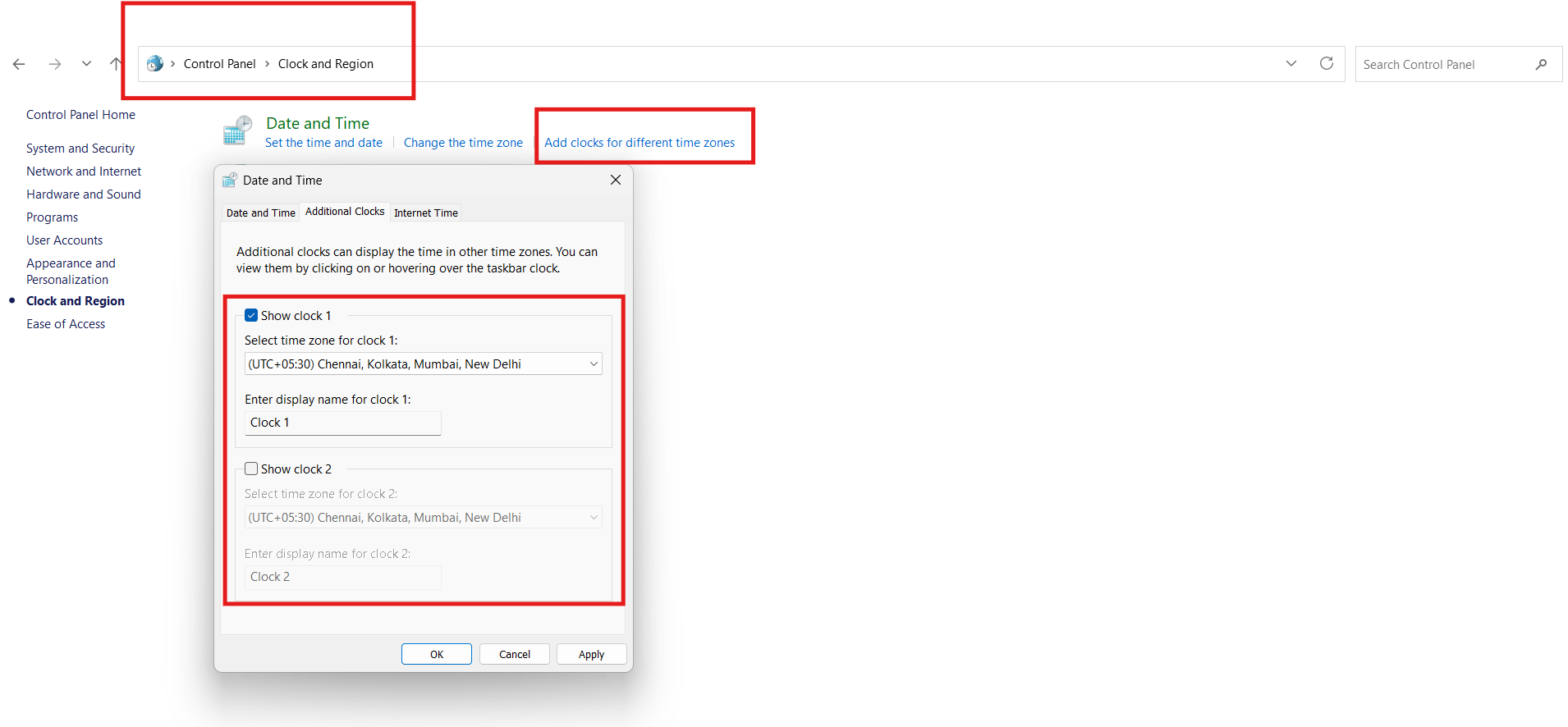Open System and Security category
Viewport: 1568px width, 727px height.
[80, 149]
